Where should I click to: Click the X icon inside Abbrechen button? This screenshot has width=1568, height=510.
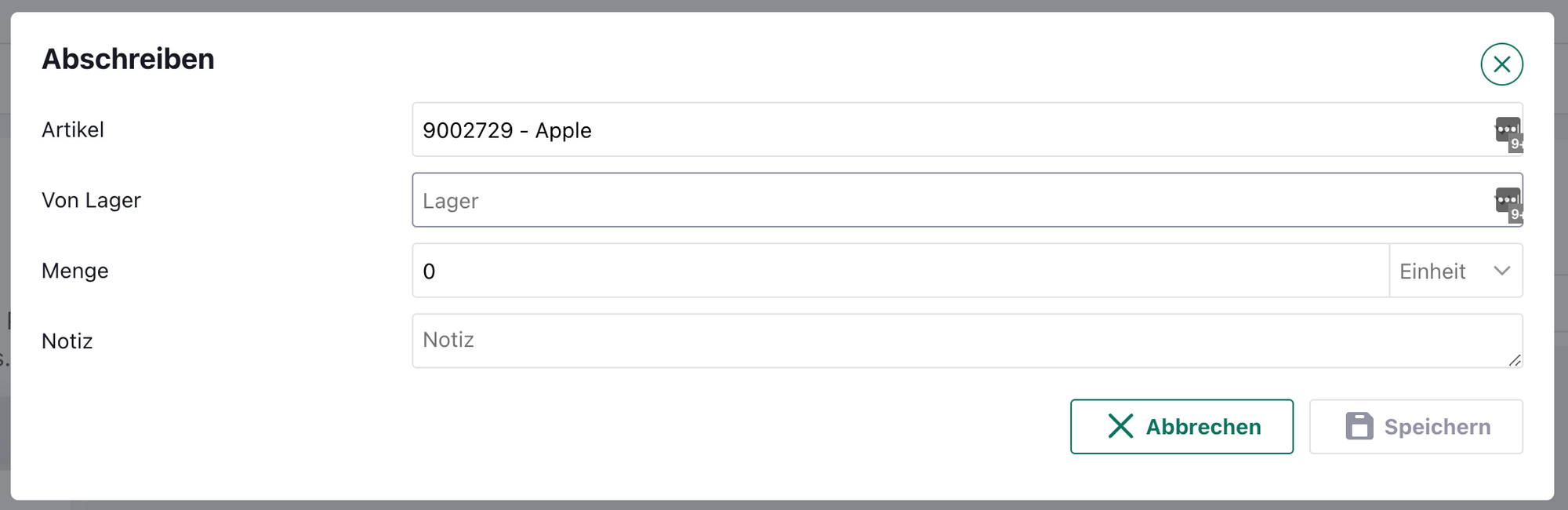[x=1120, y=427]
